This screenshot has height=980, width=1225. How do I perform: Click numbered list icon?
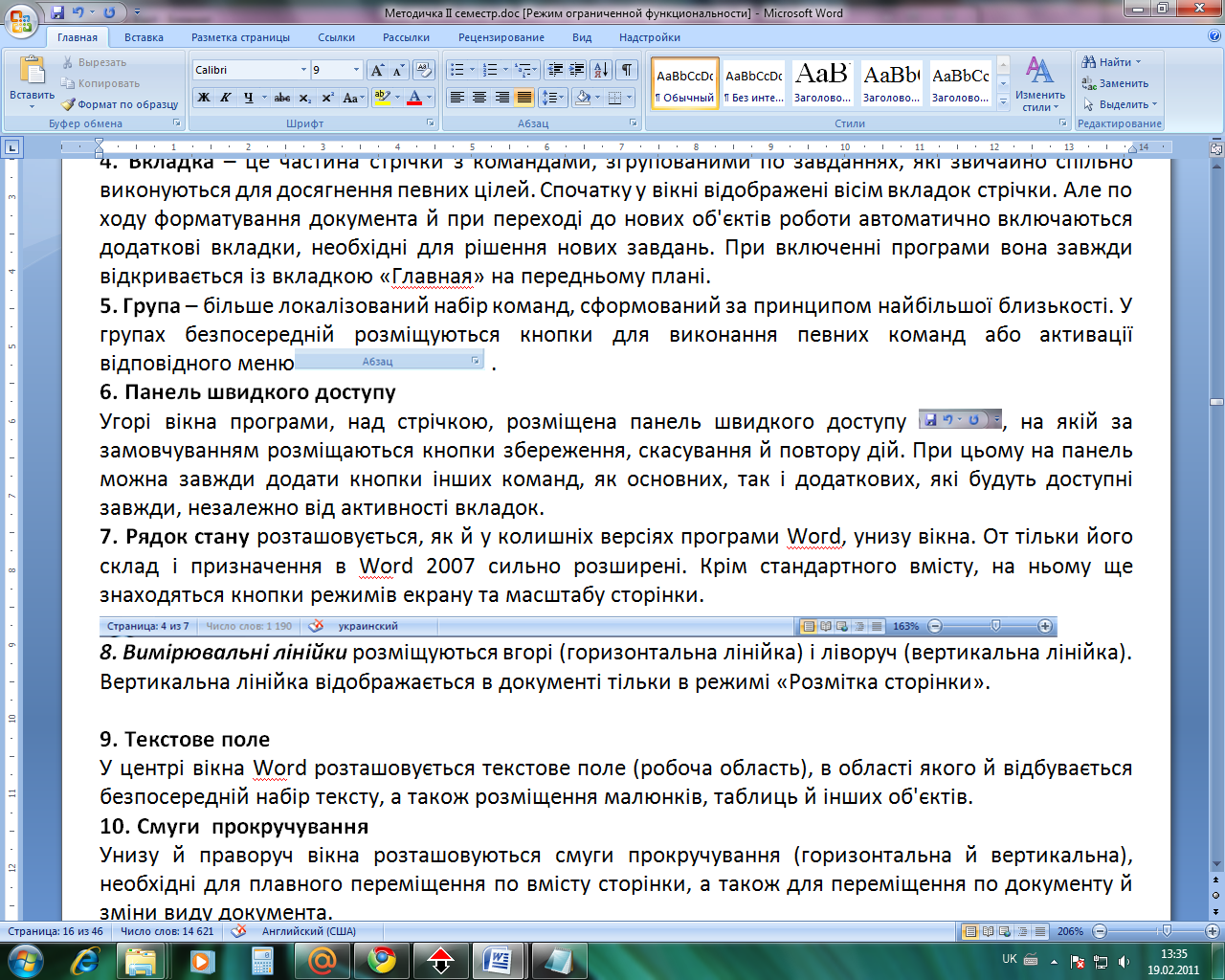point(490,70)
